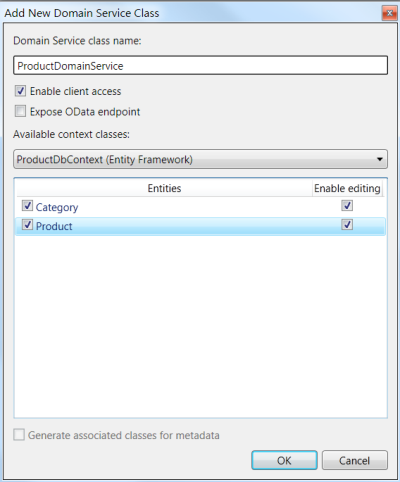Click the Enable editing column header
400x482 pixels.
pos(347,188)
